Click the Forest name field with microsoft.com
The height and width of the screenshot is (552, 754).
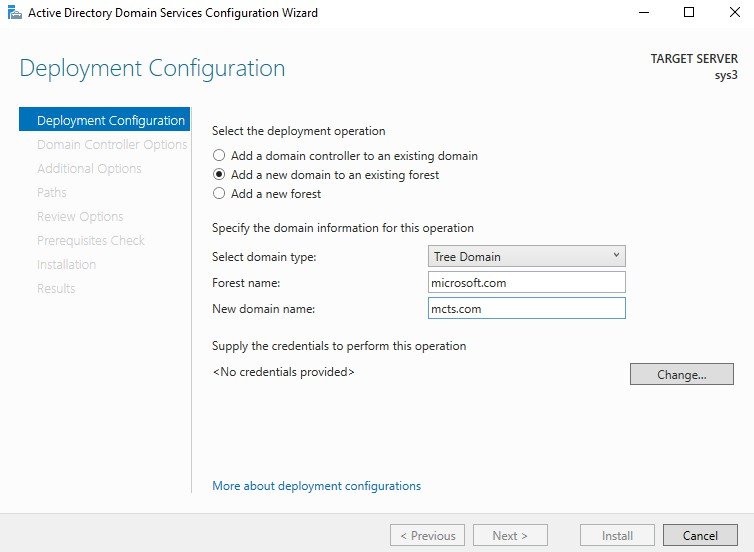(x=527, y=282)
